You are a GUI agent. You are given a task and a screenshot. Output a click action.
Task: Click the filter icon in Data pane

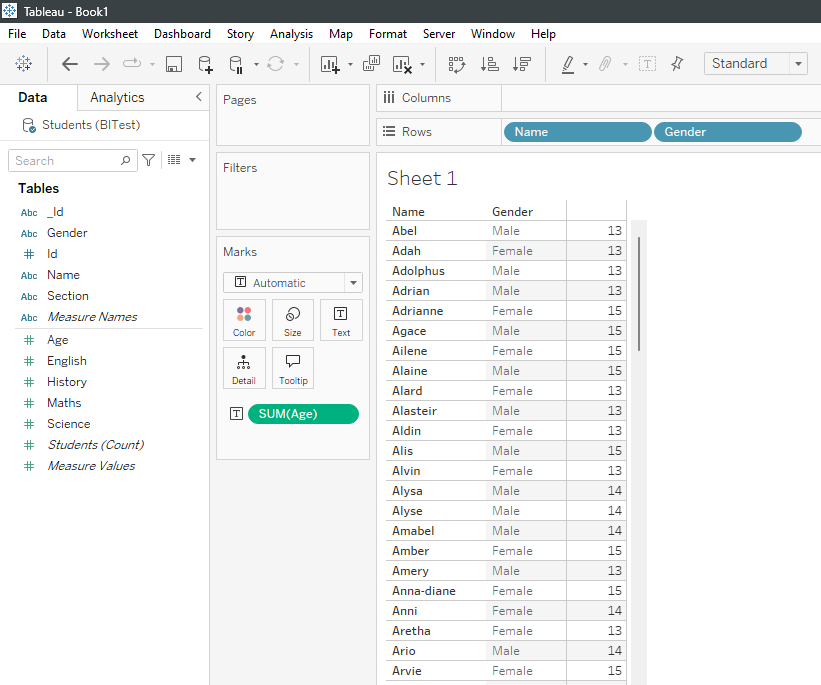tap(149, 160)
